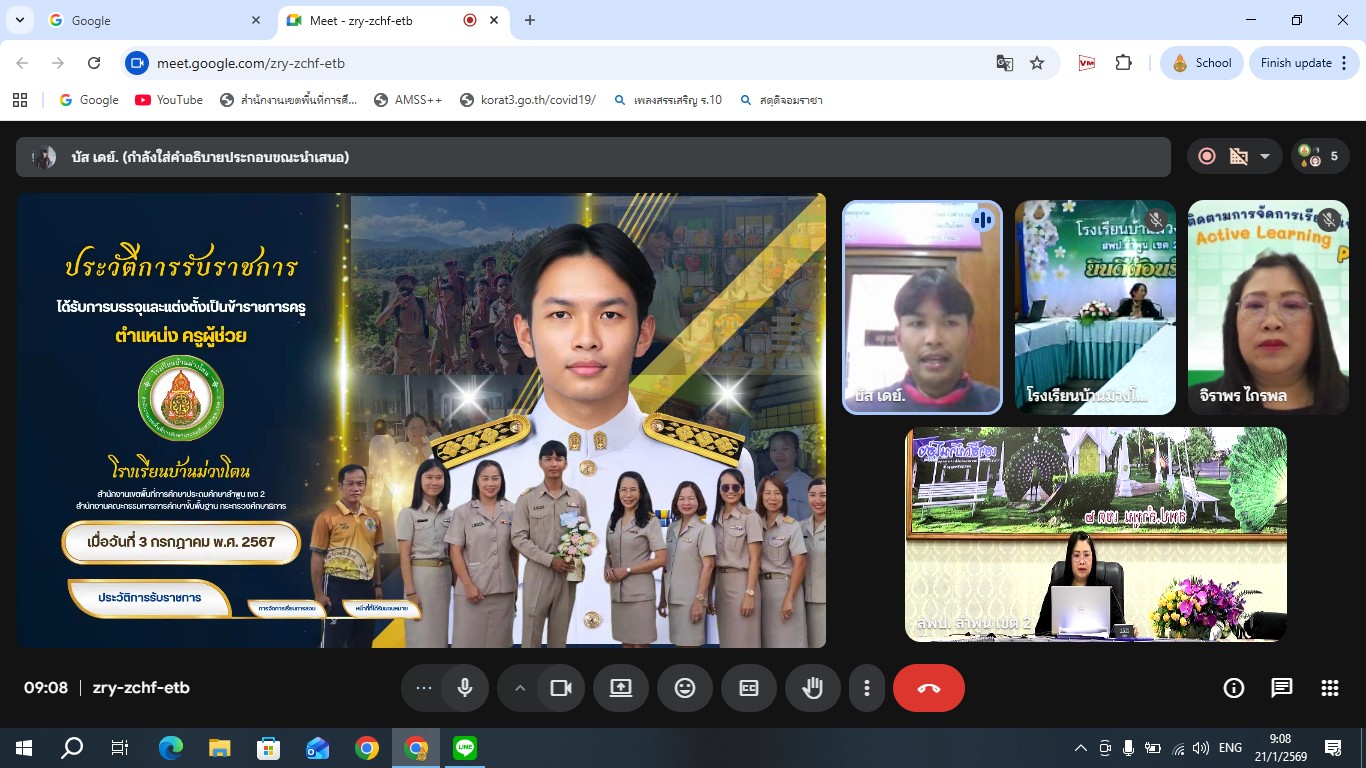The image size is (1366, 768).
Task: Click the red Leave call button
Action: pos(928,688)
